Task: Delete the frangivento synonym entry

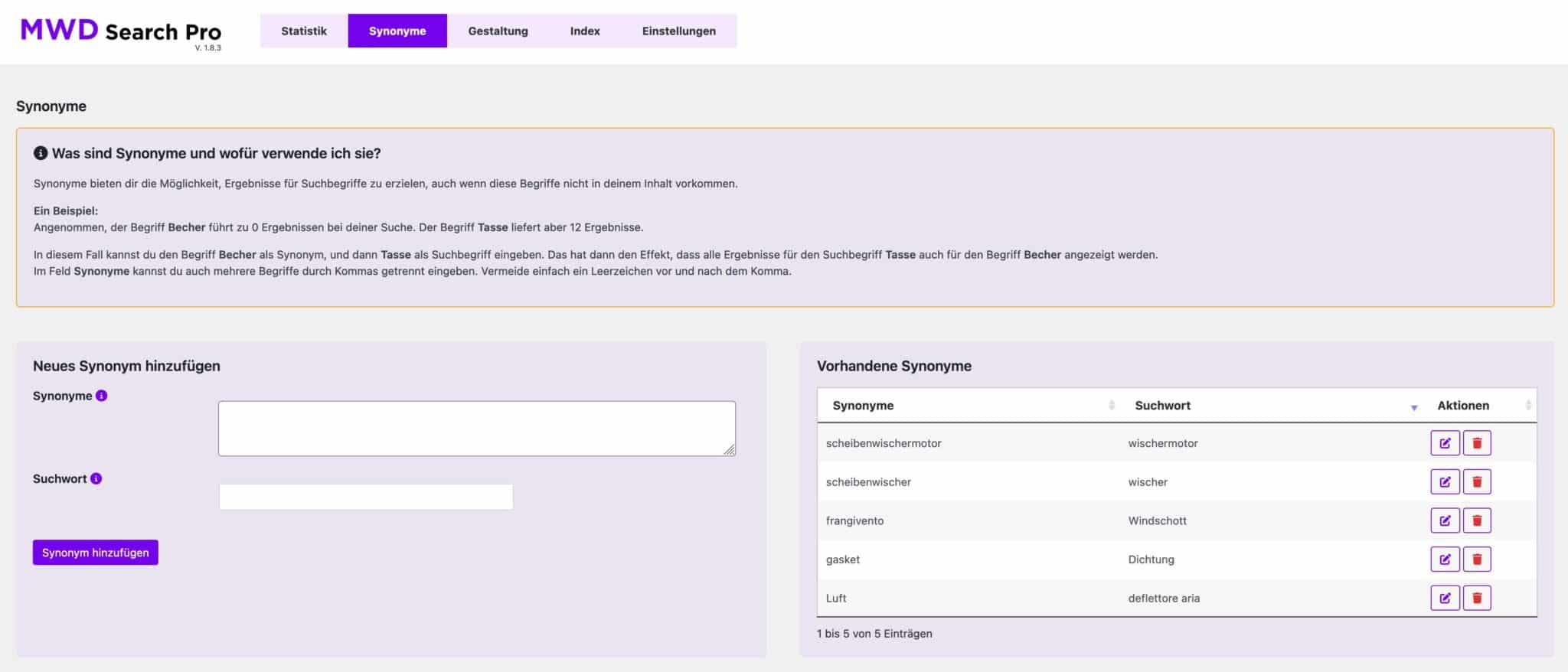Action: click(1477, 520)
